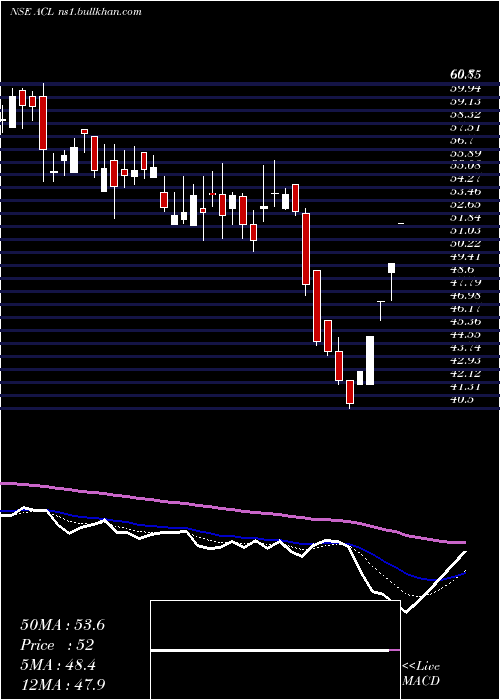Click the MACD label
This screenshot has width=500, height=700.
click(x=421, y=681)
